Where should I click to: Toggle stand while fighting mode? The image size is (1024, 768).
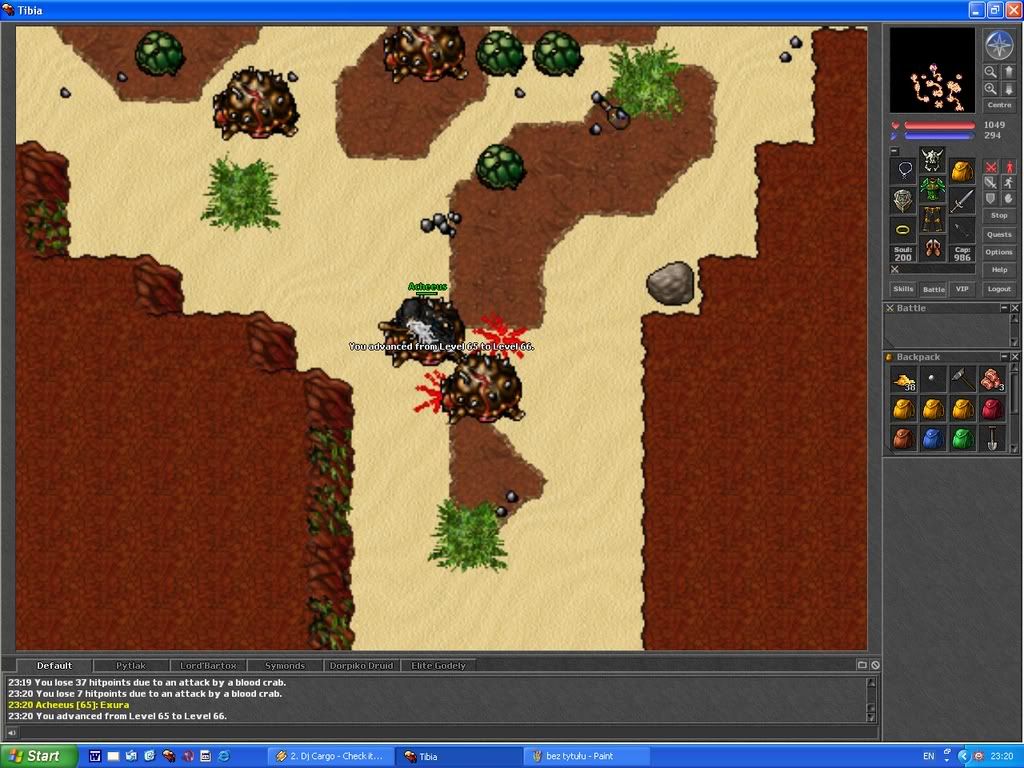[x=1008, y=167]
